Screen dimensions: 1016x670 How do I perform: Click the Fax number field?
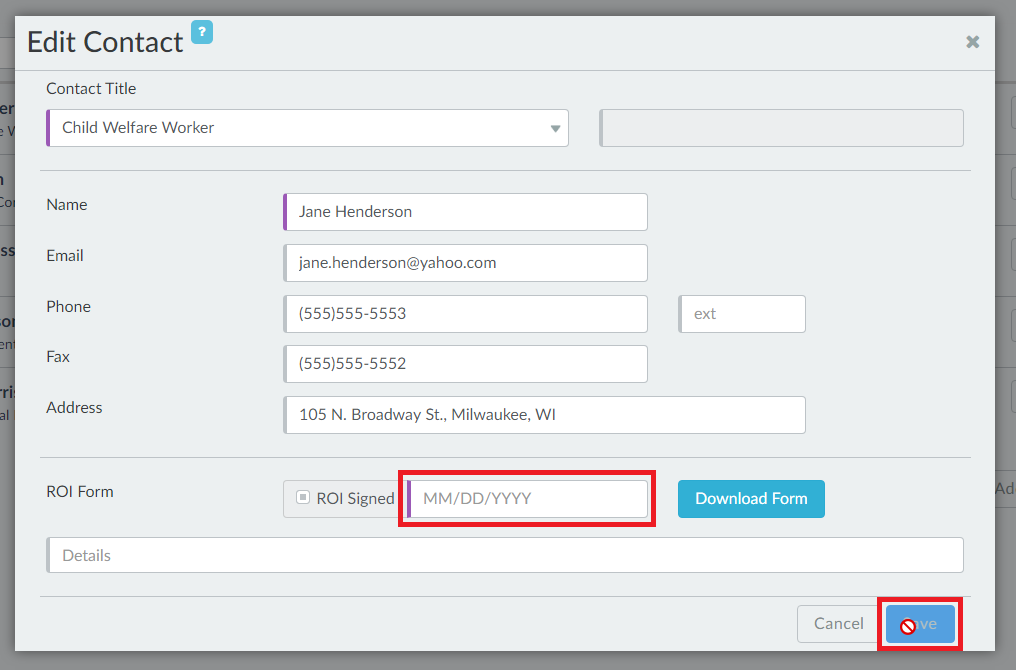(466, 364)
